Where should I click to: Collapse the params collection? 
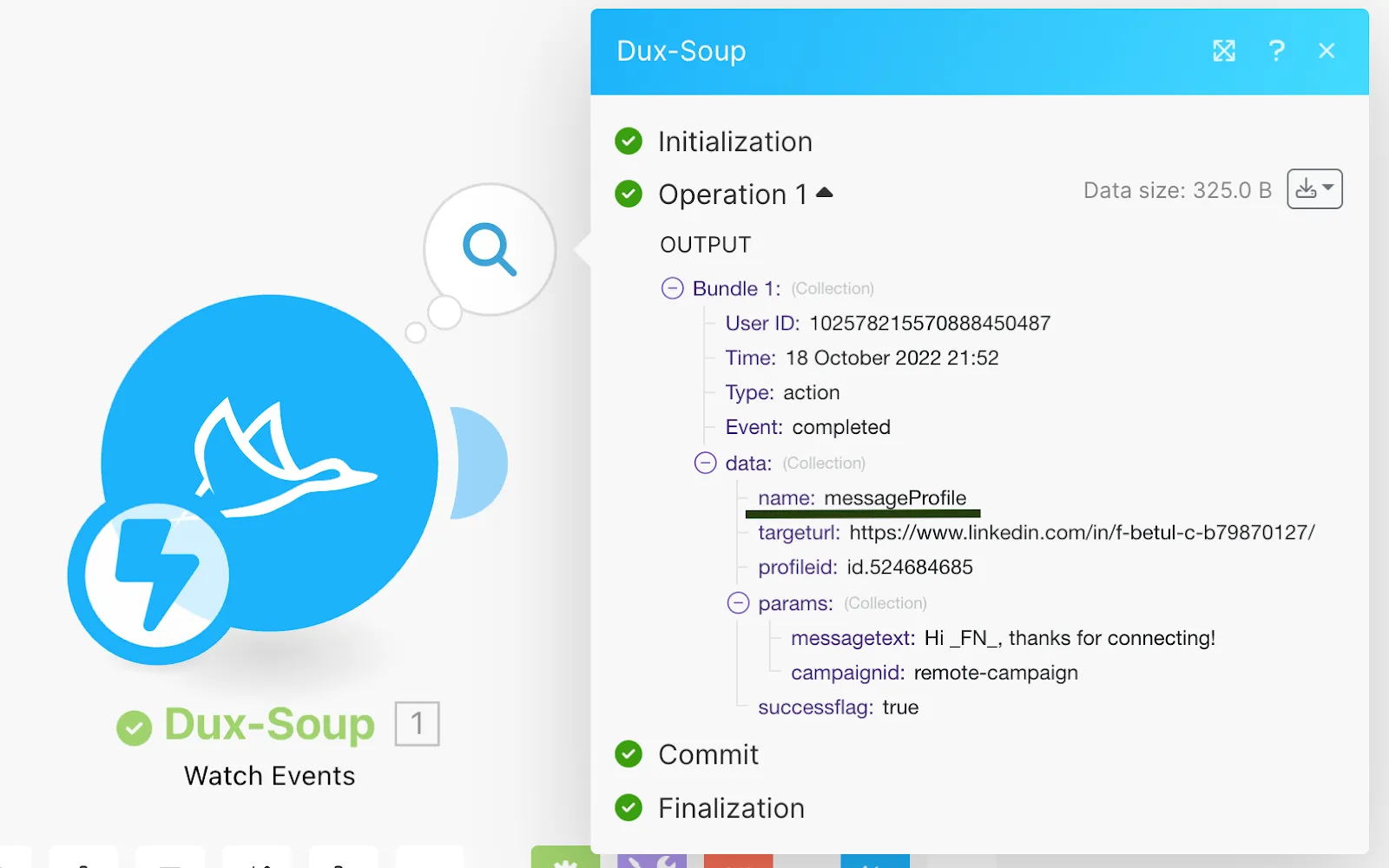point(738,602)
